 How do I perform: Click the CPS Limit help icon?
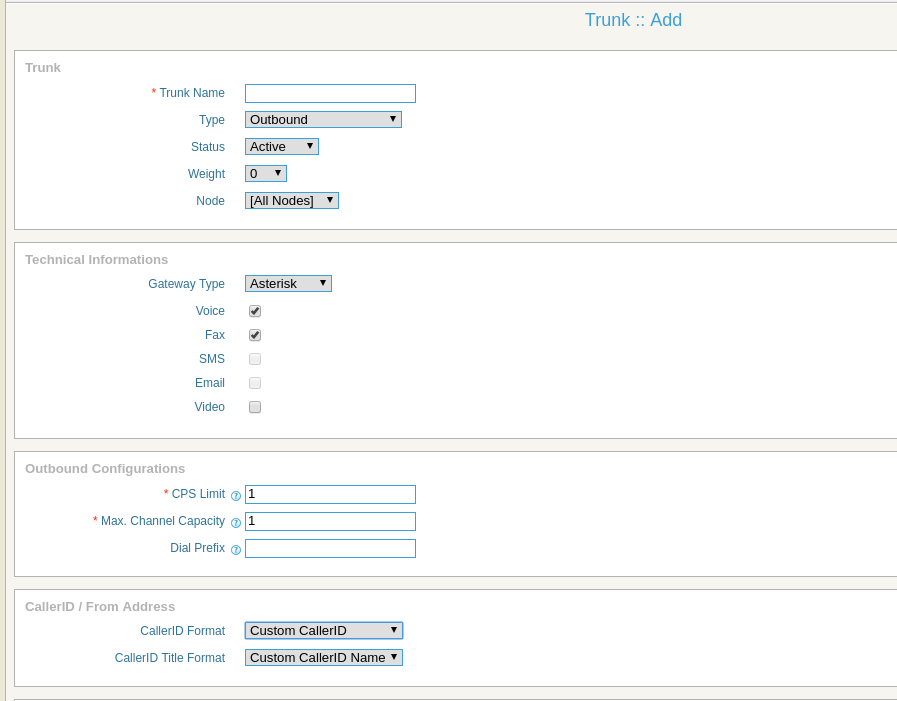(x=236, y=496)
